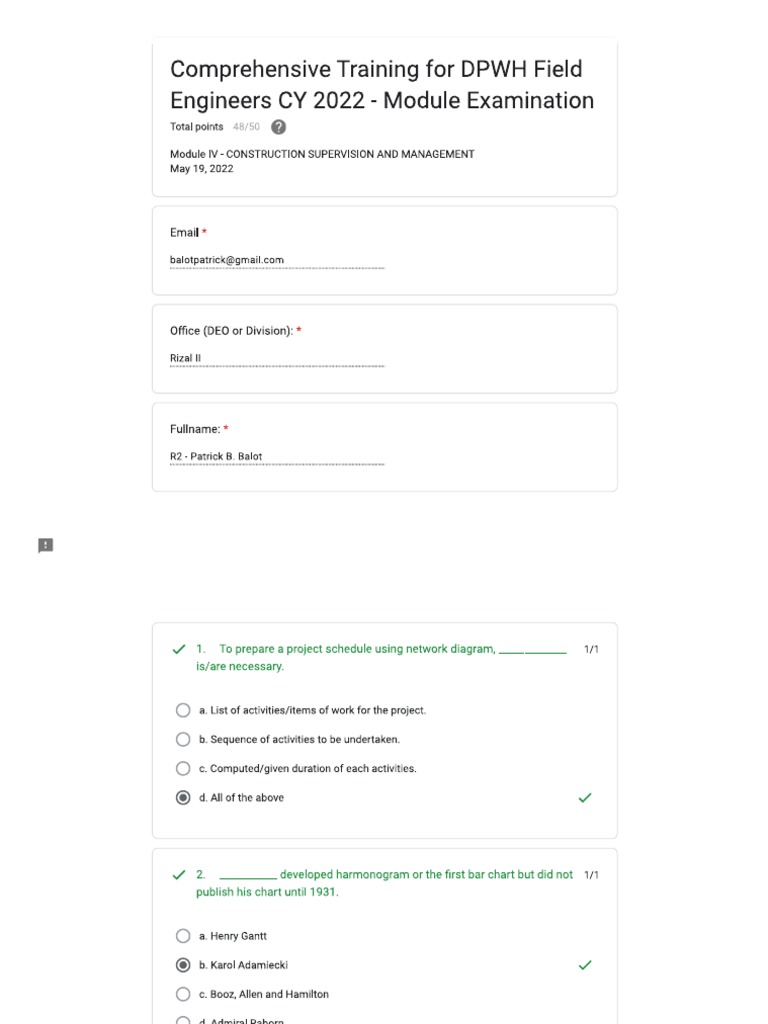This screenshot has height=1024, width=768.
Task: Click the green checkmark beside question 1
Action: tap(179, 649)
